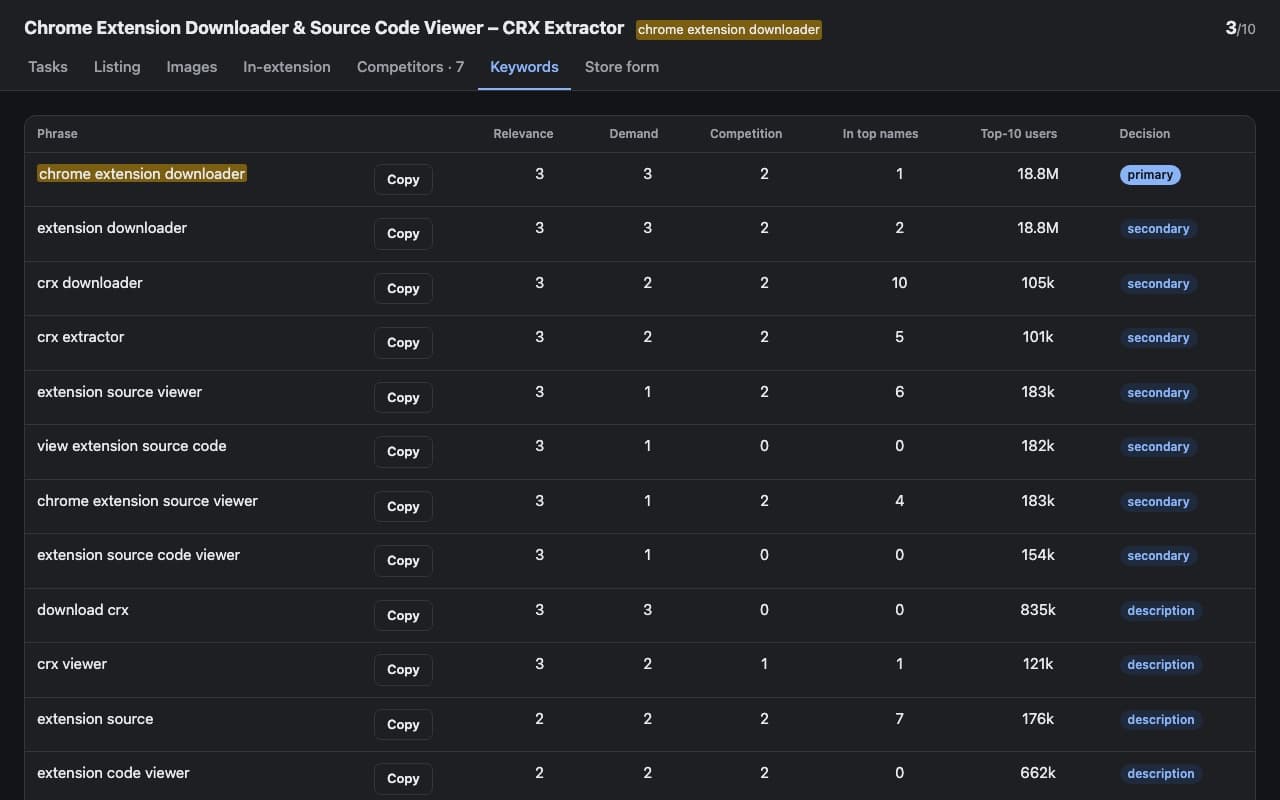Image resolution: width=1280 pixels, height=800 pixels.
Task: Copy 'extension source code viewer' phrase
Action: (x=403, y=561)
